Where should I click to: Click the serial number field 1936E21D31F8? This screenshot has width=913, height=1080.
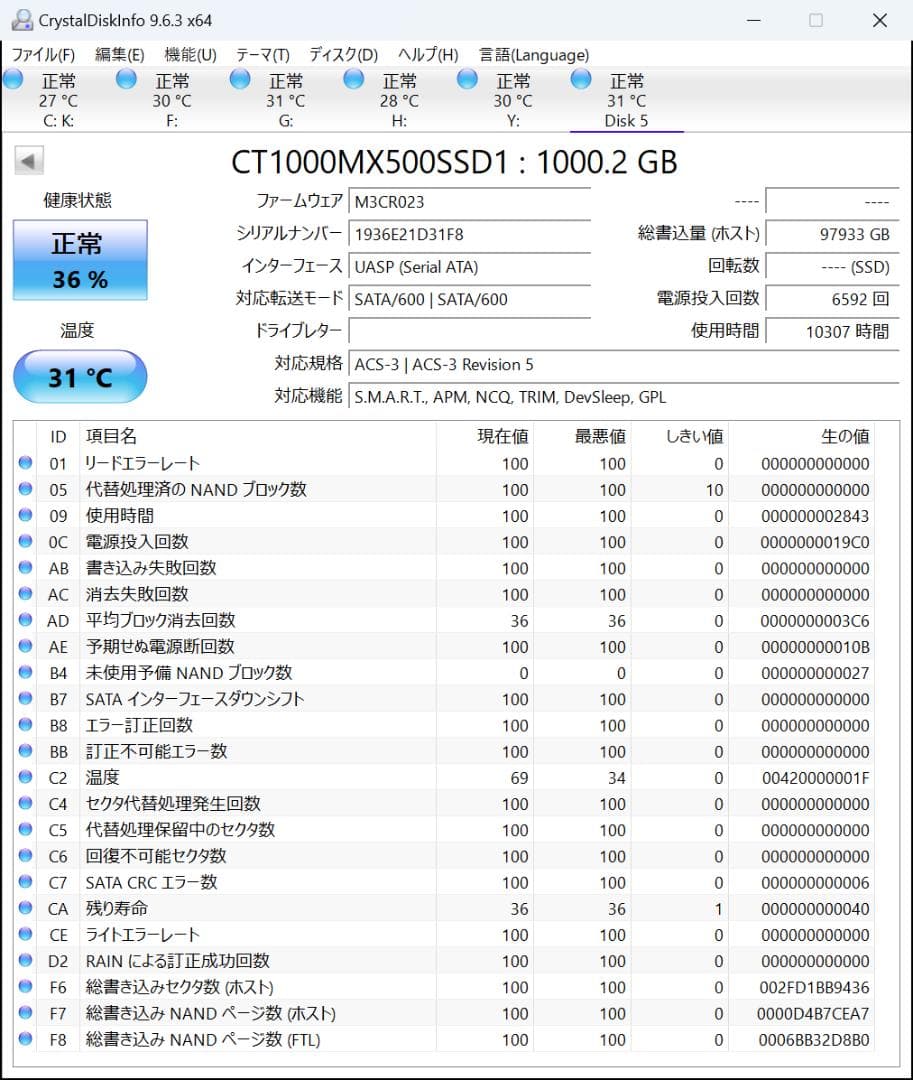click(470, 234)
